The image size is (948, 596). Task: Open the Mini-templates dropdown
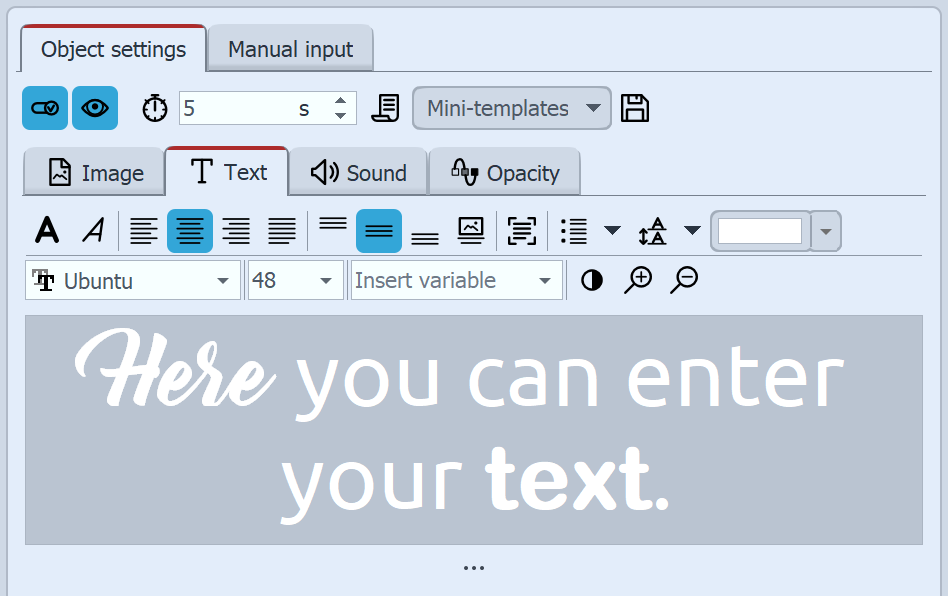point(511,108)
